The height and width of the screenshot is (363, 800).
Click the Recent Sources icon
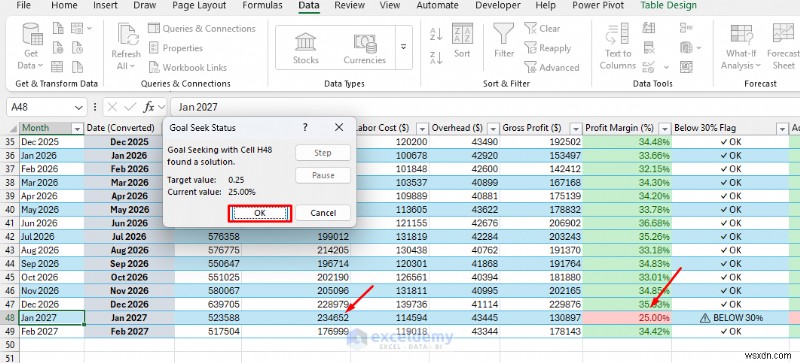(x=78, y=48)
